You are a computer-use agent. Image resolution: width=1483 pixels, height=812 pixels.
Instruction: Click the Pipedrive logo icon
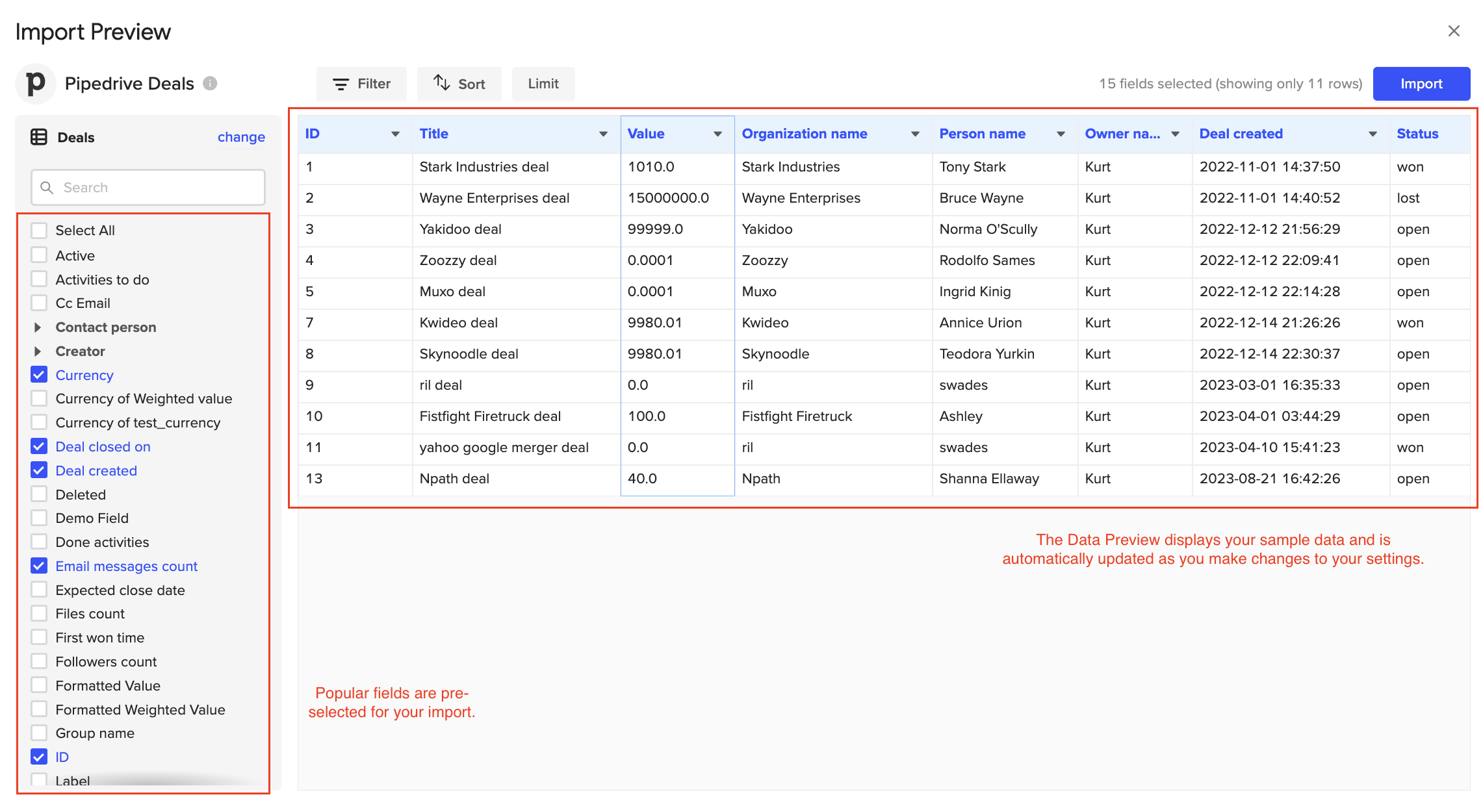pos(36,84)
